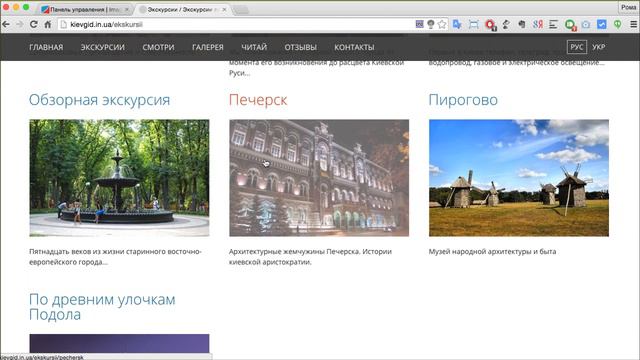640x360 pixels.
Task: Open the 'Печерск' heading link
Action: [258, 100]
